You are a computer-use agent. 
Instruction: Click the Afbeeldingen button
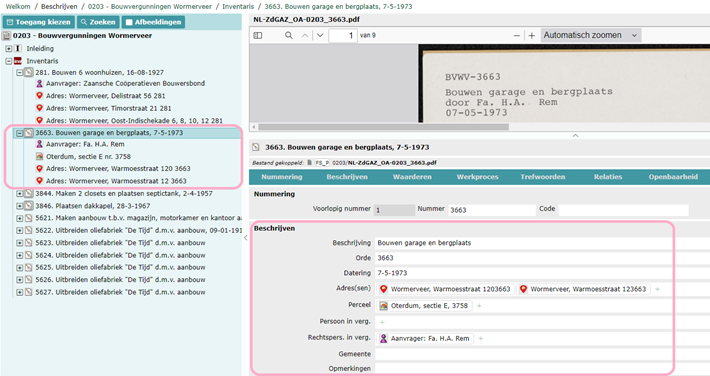click(153, 22)
